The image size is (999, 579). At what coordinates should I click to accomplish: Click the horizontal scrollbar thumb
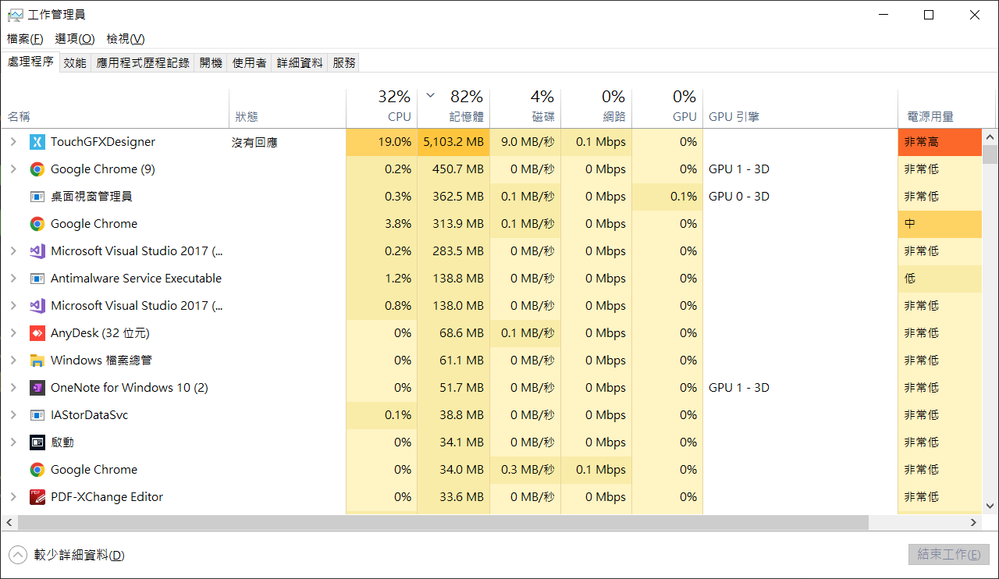[x=443, y=522]
